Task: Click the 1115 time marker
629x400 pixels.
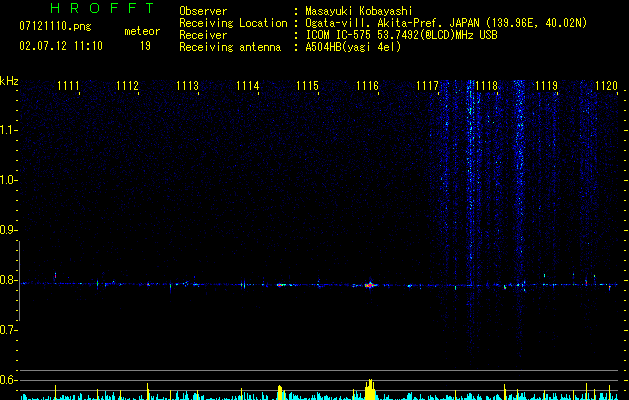Action: [307, 86]
